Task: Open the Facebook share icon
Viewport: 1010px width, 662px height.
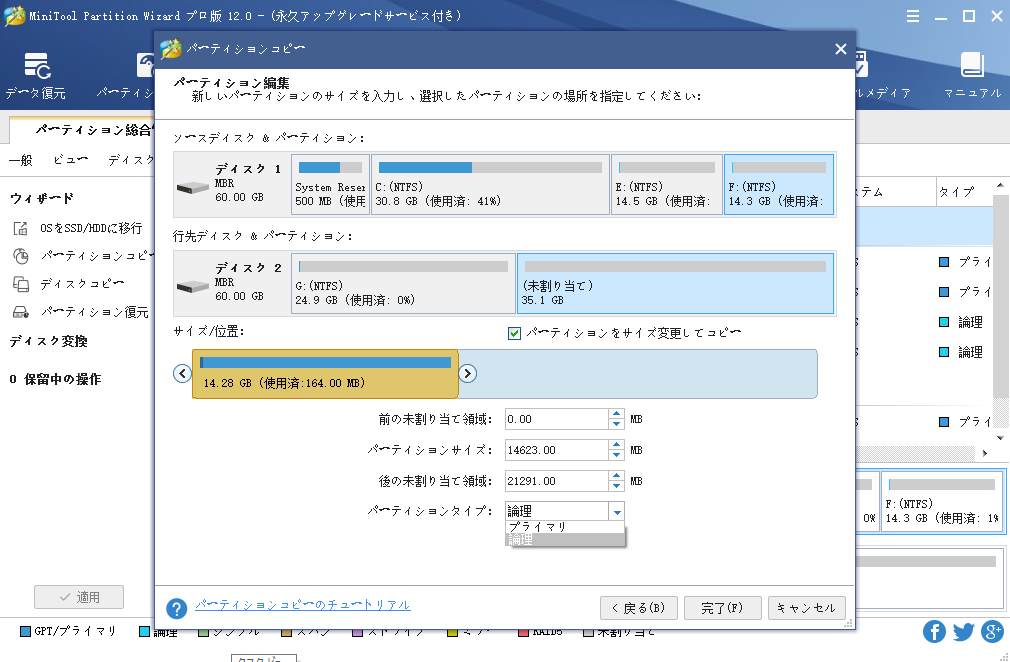Action: point(933,632)
